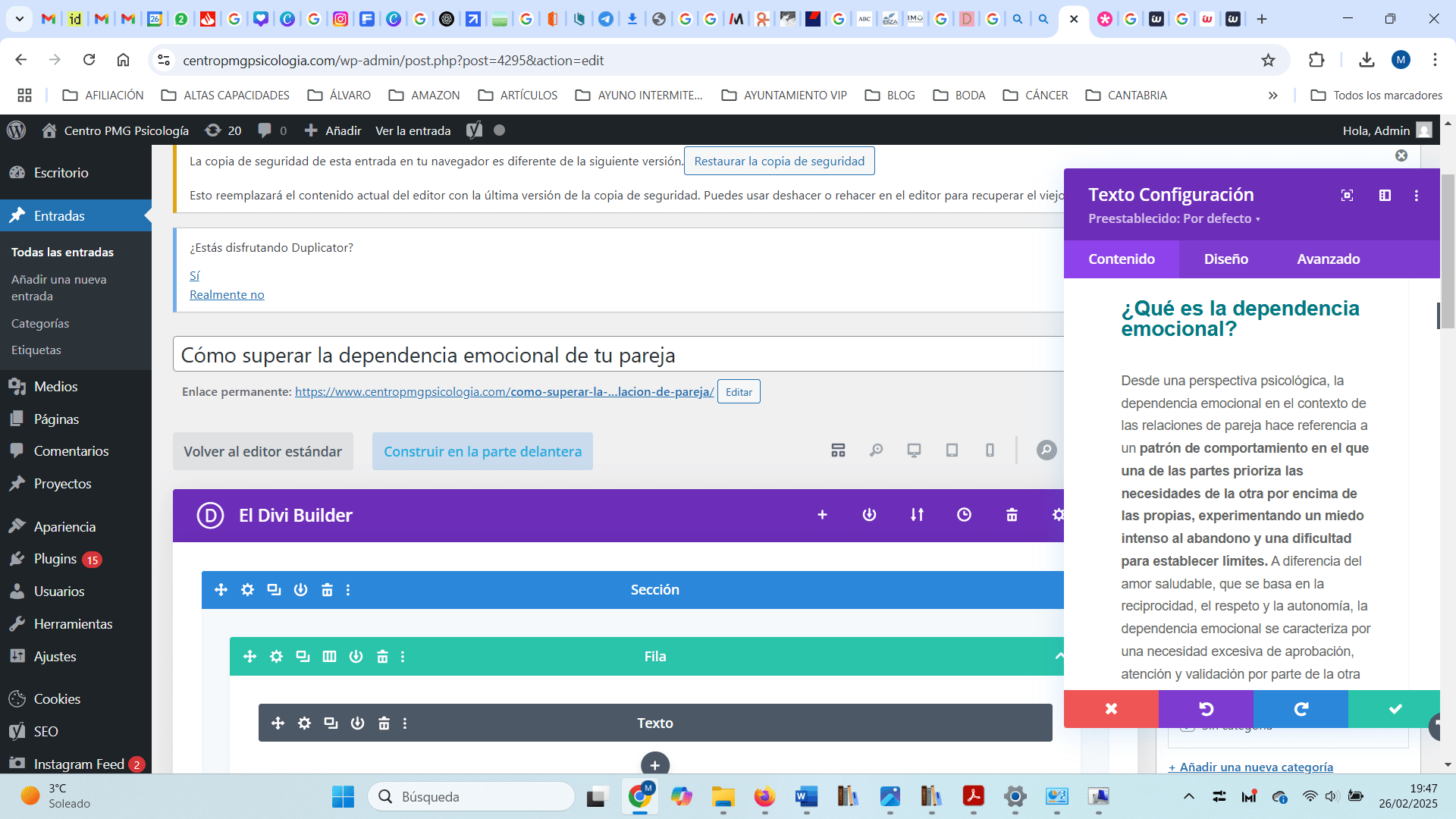The height and width of the screenshot is (819, 1456).
Task: Show hidden bookmarks chevron
Action: tap(1272, 96)
